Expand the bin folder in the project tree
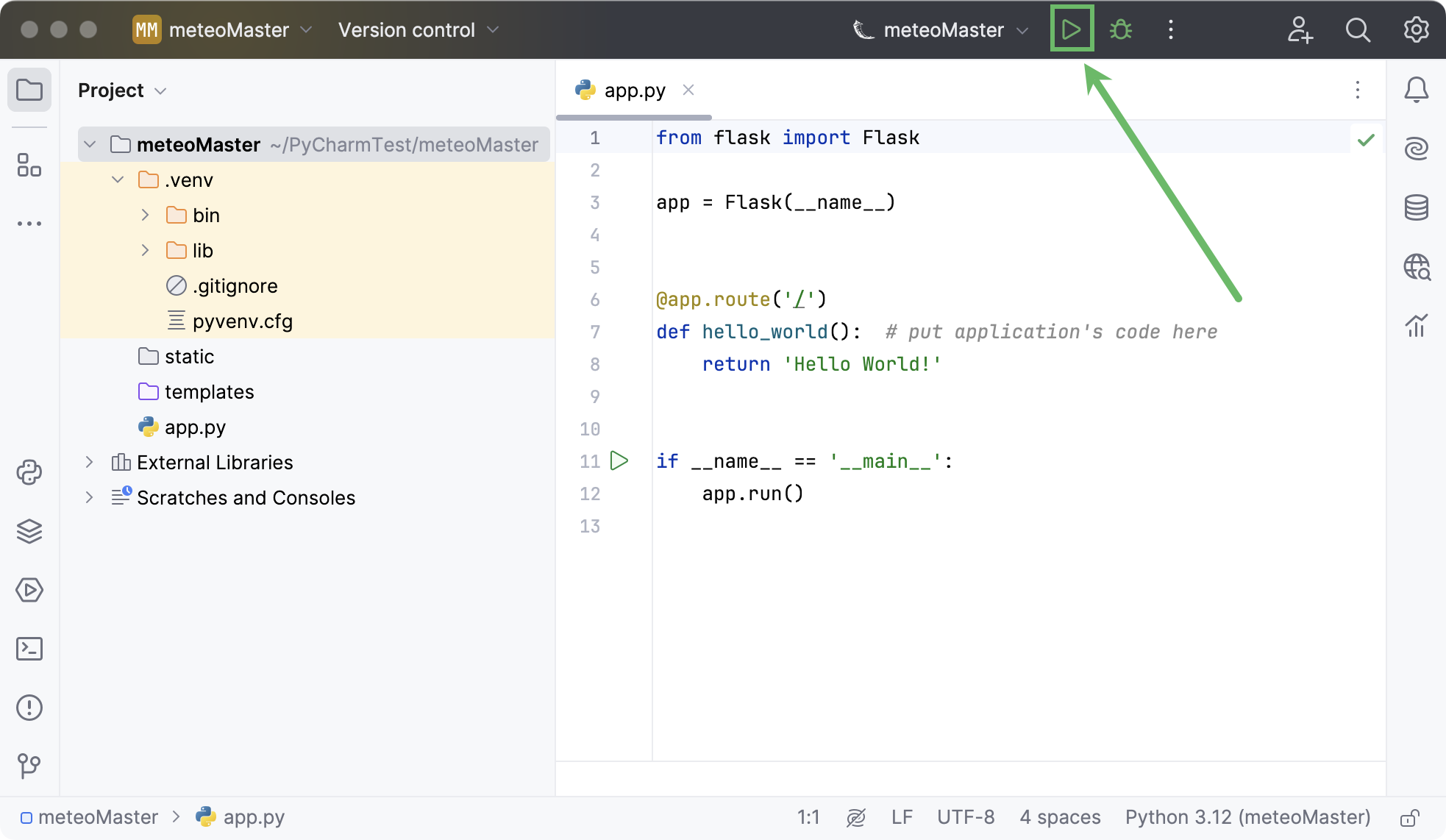 [x=144, y=215]
